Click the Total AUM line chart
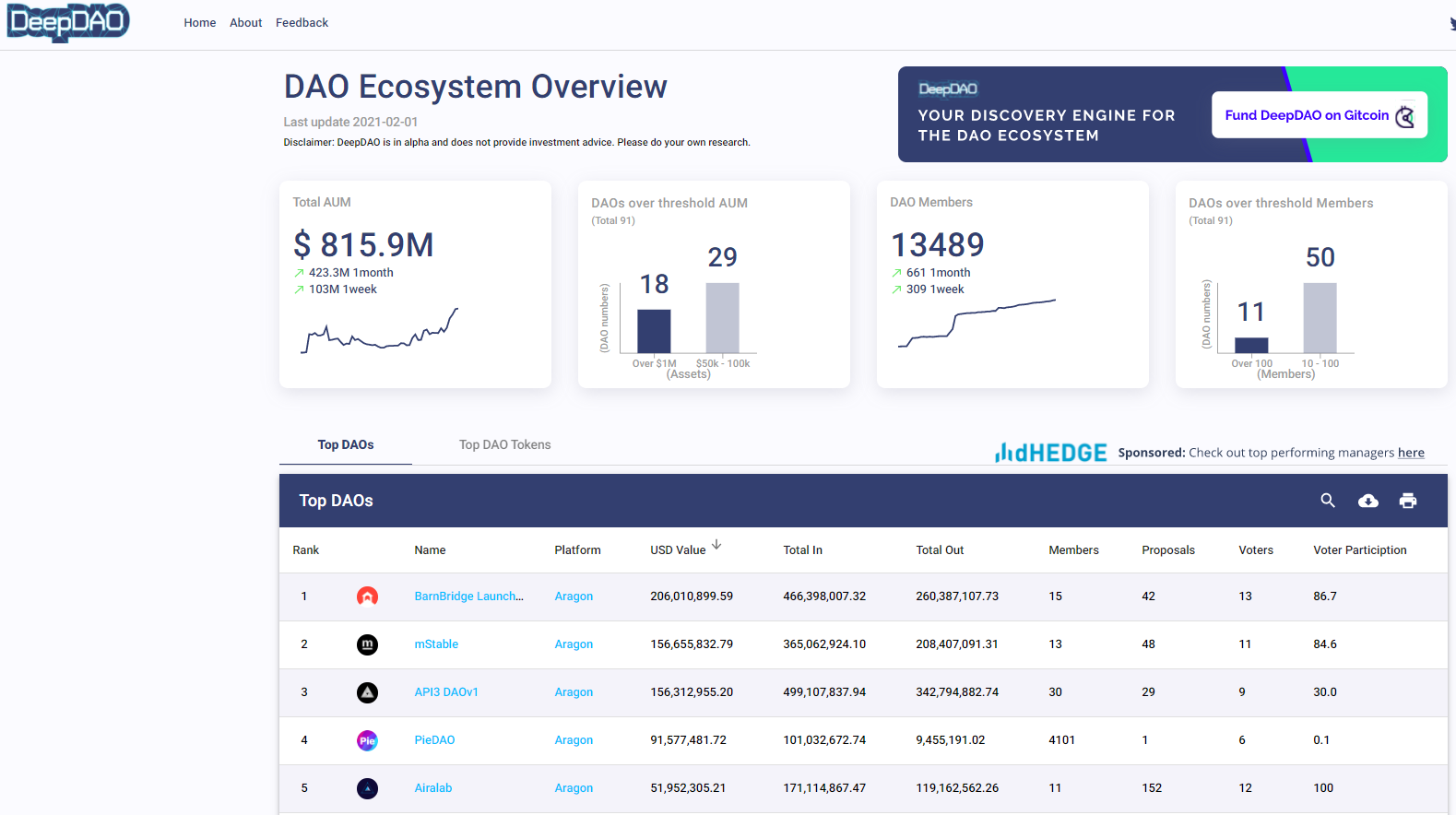This screenshot has width=1456, height=815. click(380, 331)
